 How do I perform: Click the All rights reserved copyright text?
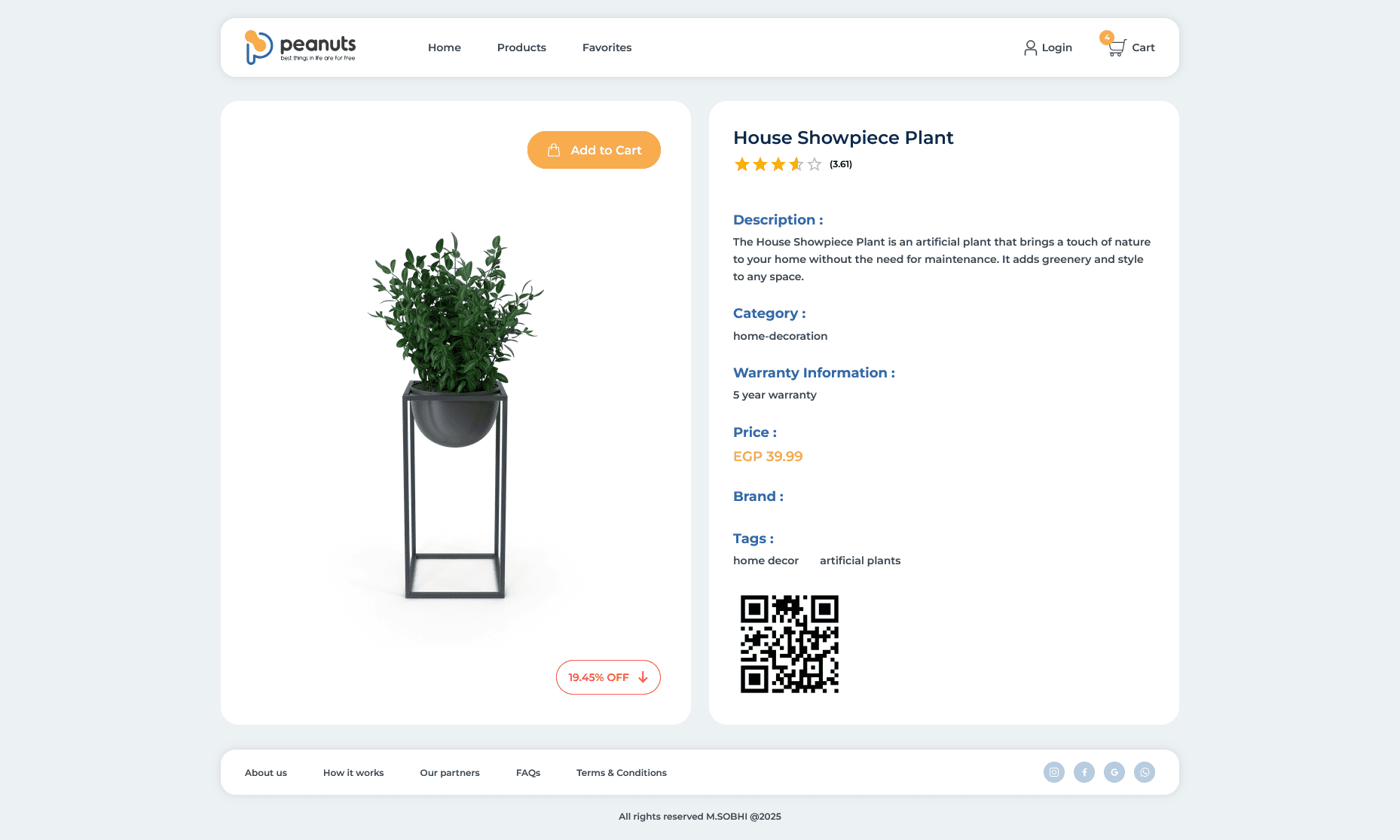point(700,817)
